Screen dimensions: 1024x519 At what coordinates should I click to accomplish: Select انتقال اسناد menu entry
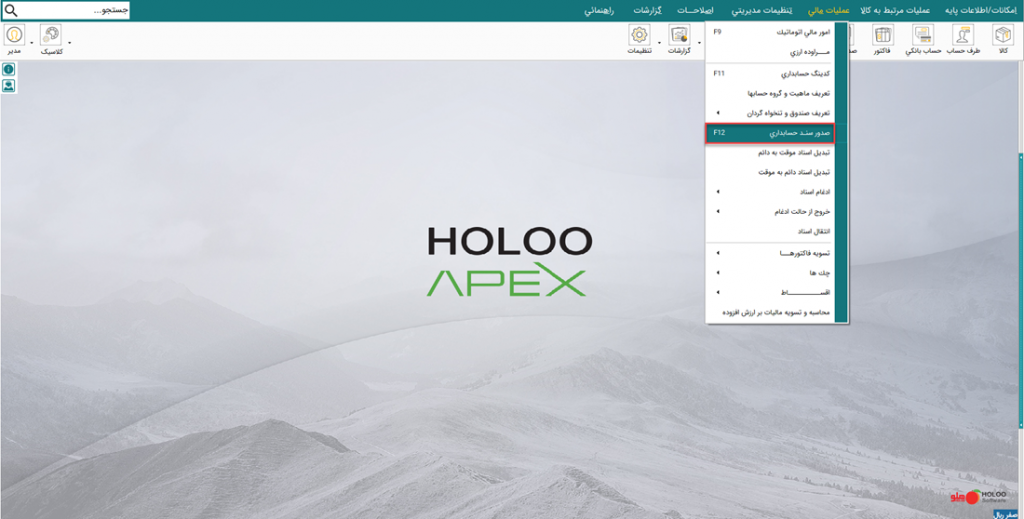(771, 231)
